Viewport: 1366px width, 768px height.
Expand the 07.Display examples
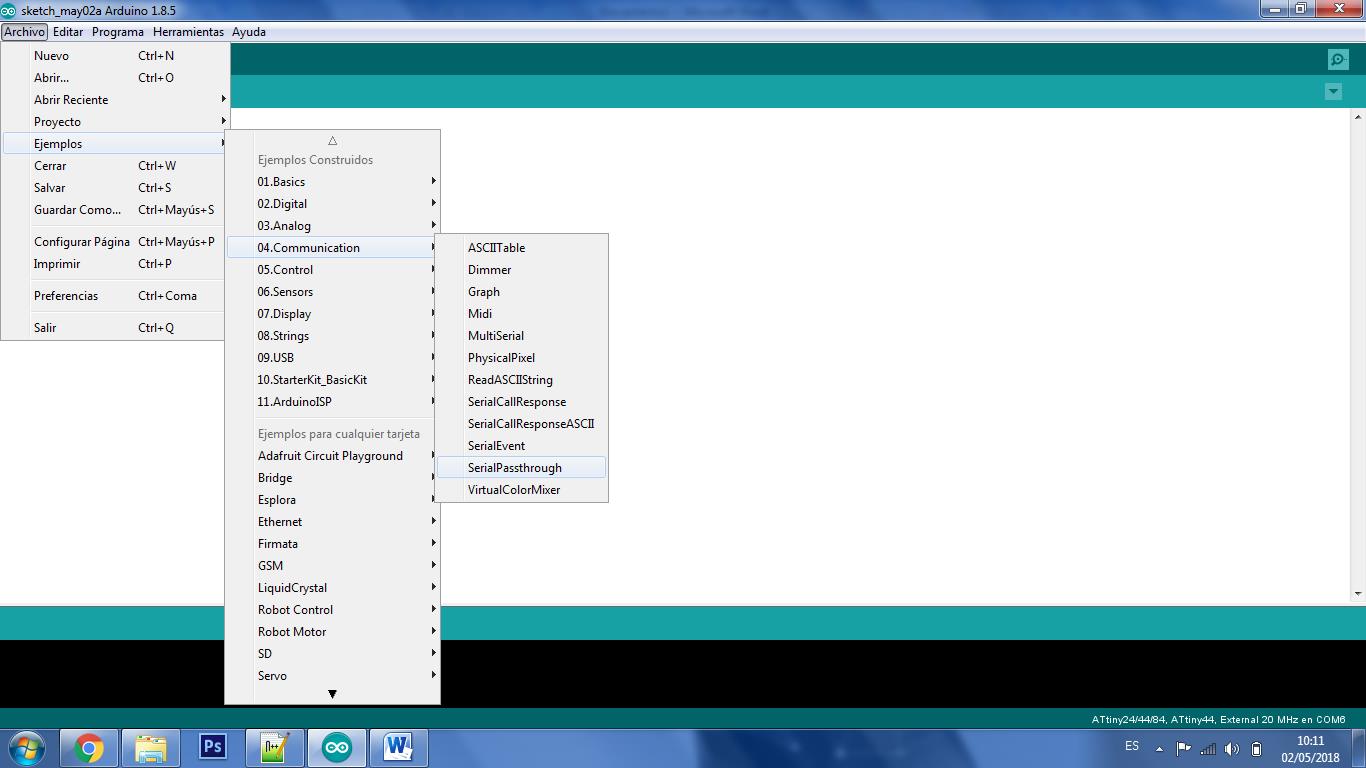pos(332,314)
